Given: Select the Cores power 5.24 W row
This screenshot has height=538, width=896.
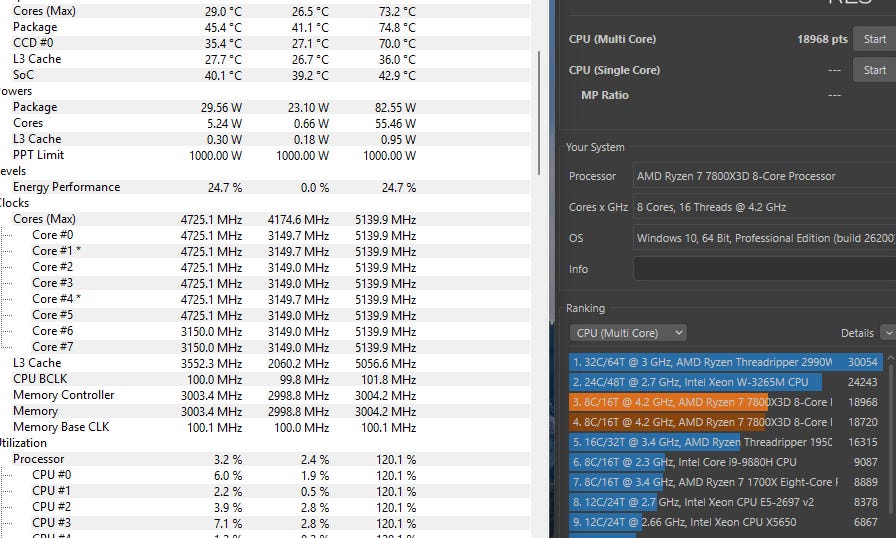Looking at the screenshot, I should pos(265,123).
